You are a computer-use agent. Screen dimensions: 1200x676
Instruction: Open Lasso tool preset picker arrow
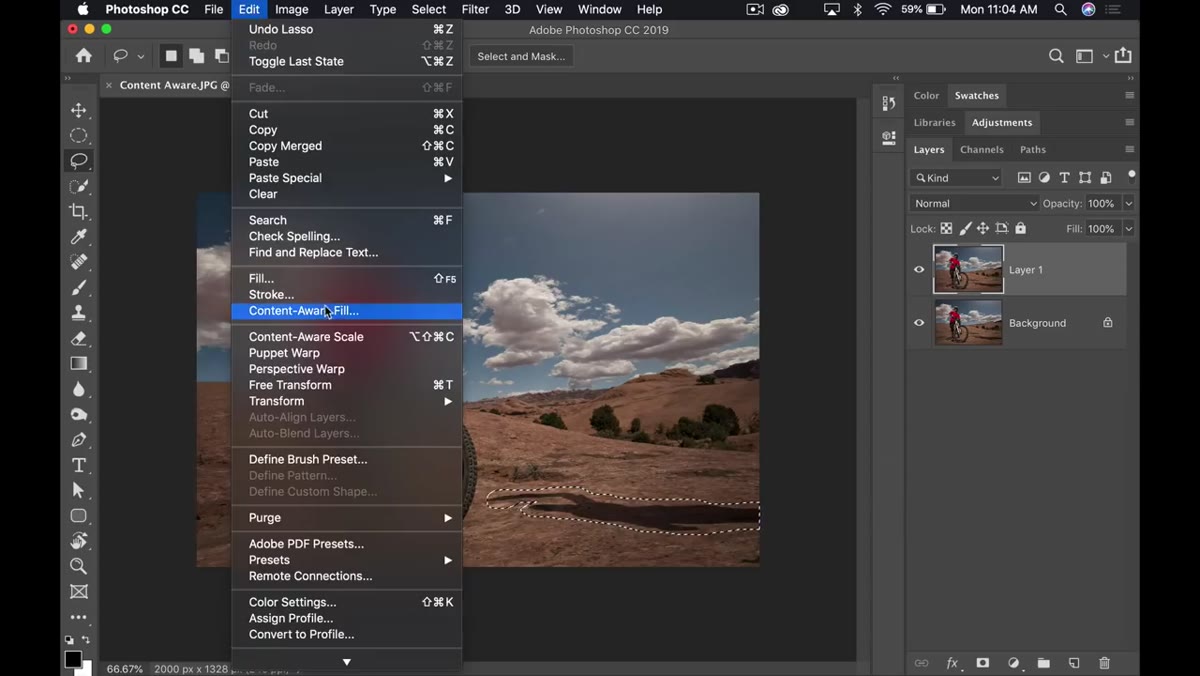(141, 57)
